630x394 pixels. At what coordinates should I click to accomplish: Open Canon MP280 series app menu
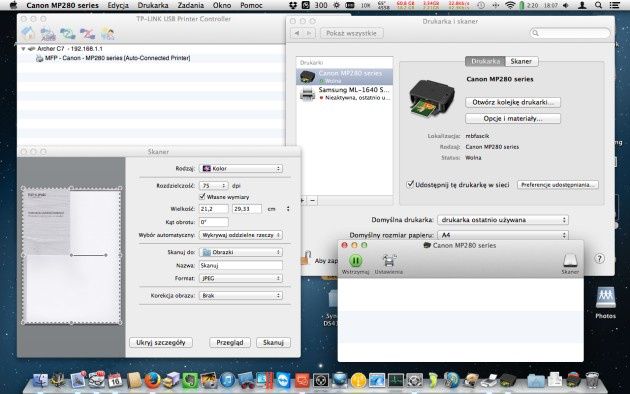[x=62, y=5]
